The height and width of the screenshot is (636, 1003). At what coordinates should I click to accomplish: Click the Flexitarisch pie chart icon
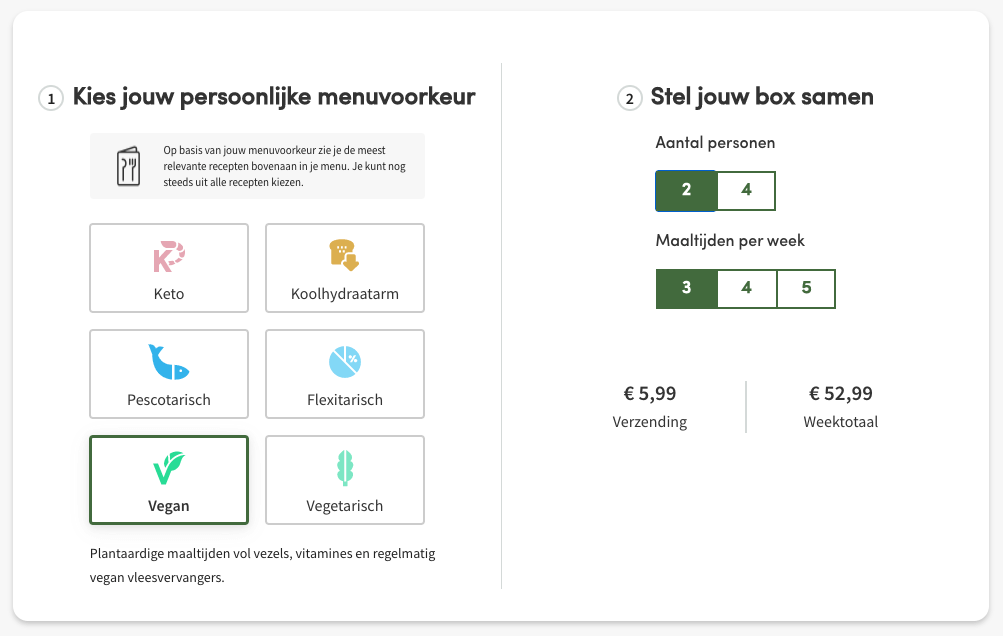point(344,362)
